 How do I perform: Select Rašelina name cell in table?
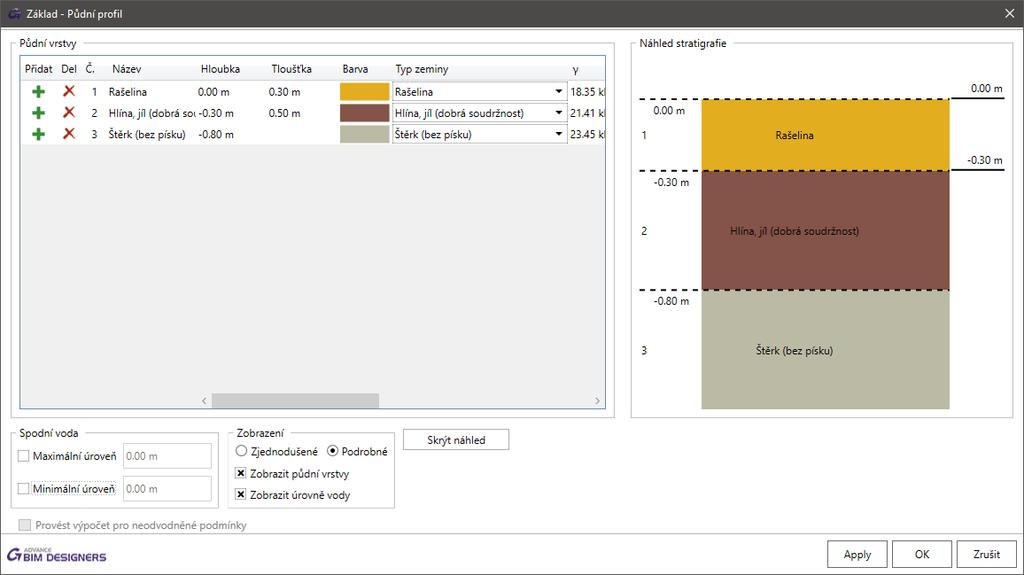[127, 92]
